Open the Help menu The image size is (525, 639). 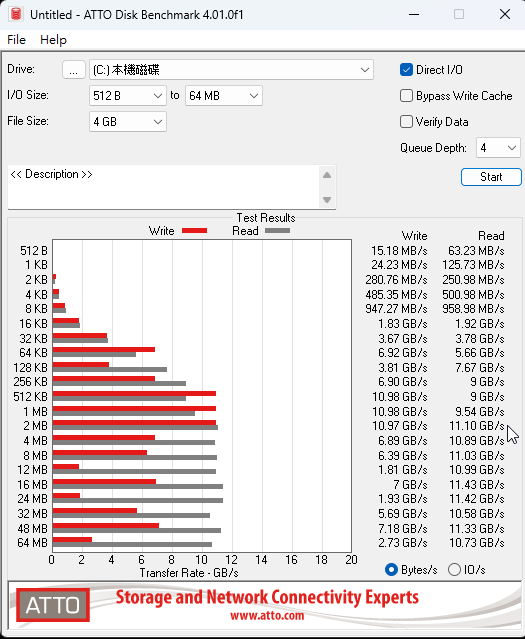coord(53,40)
